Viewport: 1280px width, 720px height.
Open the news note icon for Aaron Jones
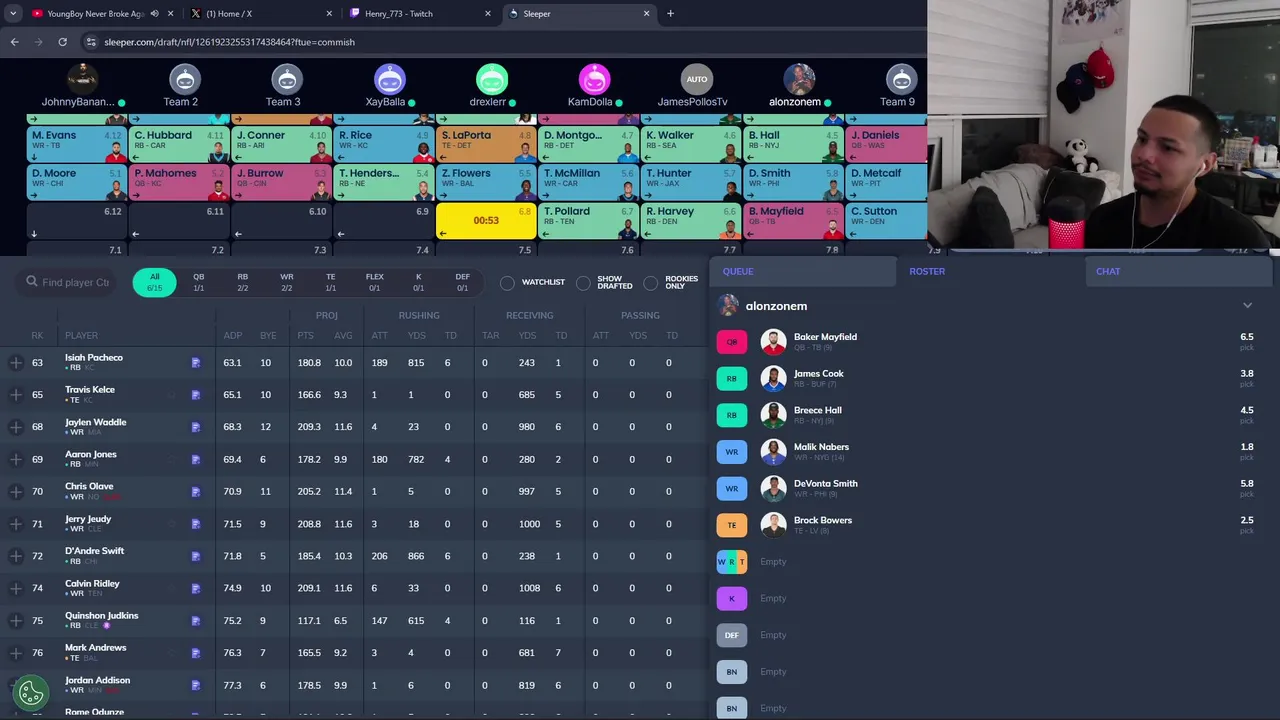[196, 459]
